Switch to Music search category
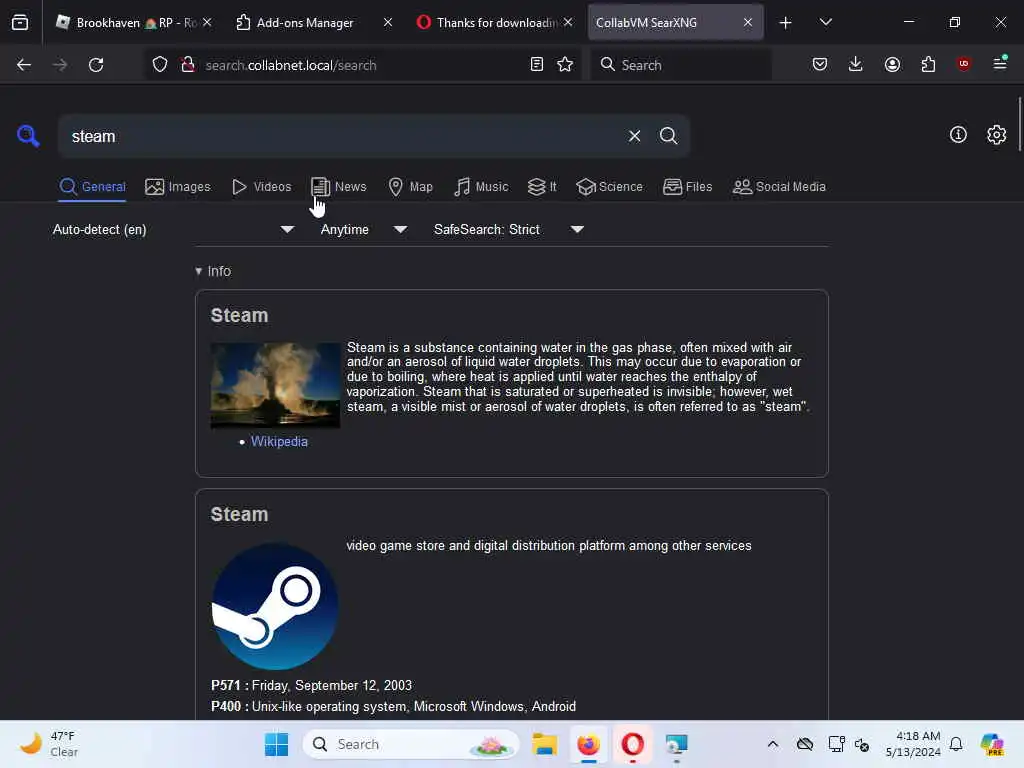The height and width of the screenshot is (768, 1024). (x=481, y=187)
